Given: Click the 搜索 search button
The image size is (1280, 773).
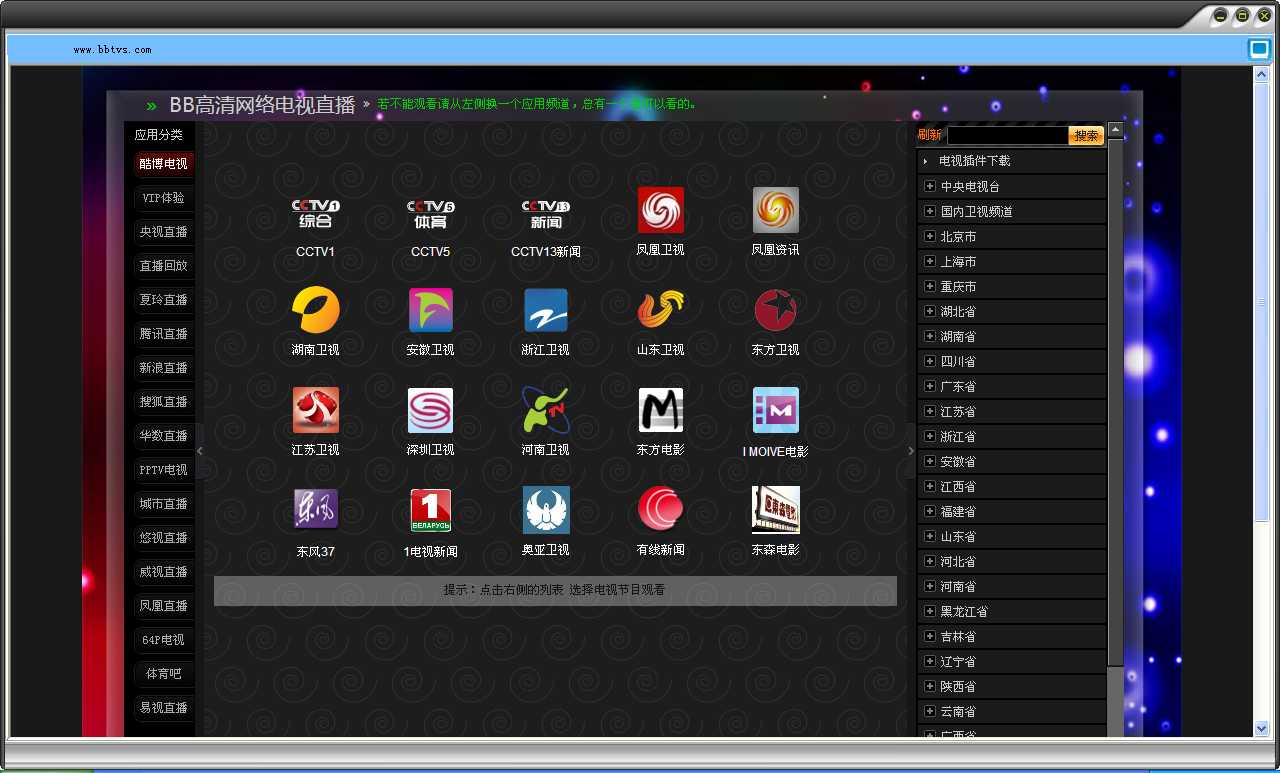Looking at the screenshot, I should (x=1086, y=135).
